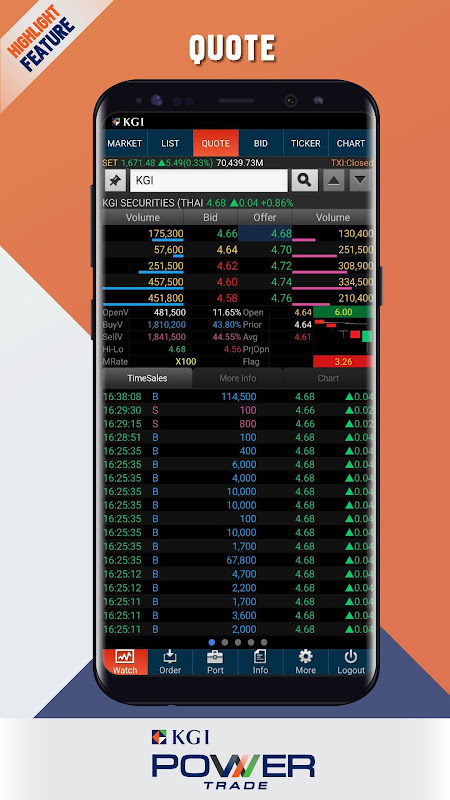Tap the symbol input field containing KGI
This screenshot has height=800, width=450.
pyautogui.click(x=209, y=181)
